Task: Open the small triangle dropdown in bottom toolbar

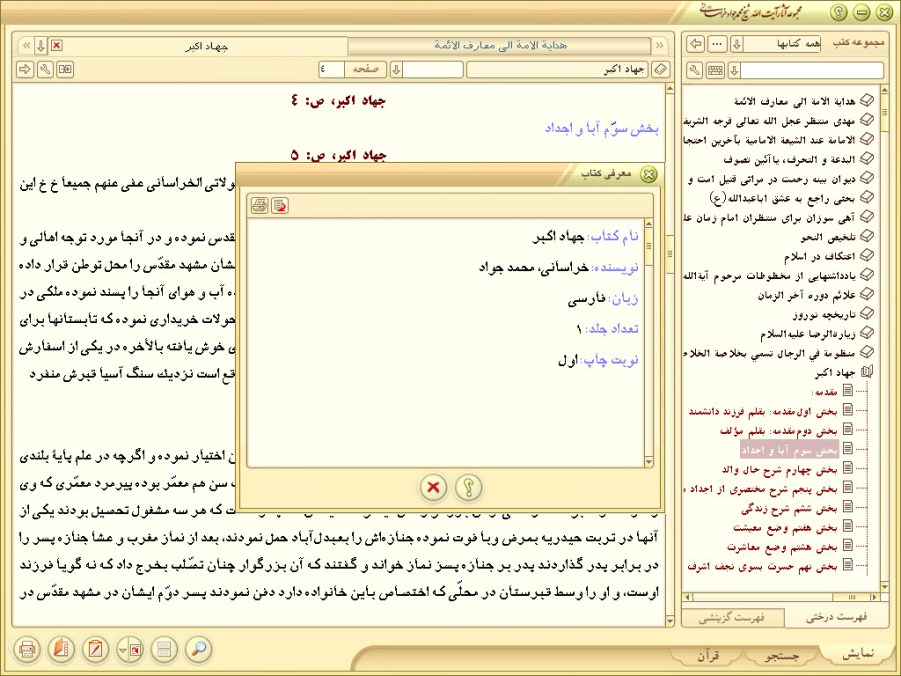Action: [122, 650]
